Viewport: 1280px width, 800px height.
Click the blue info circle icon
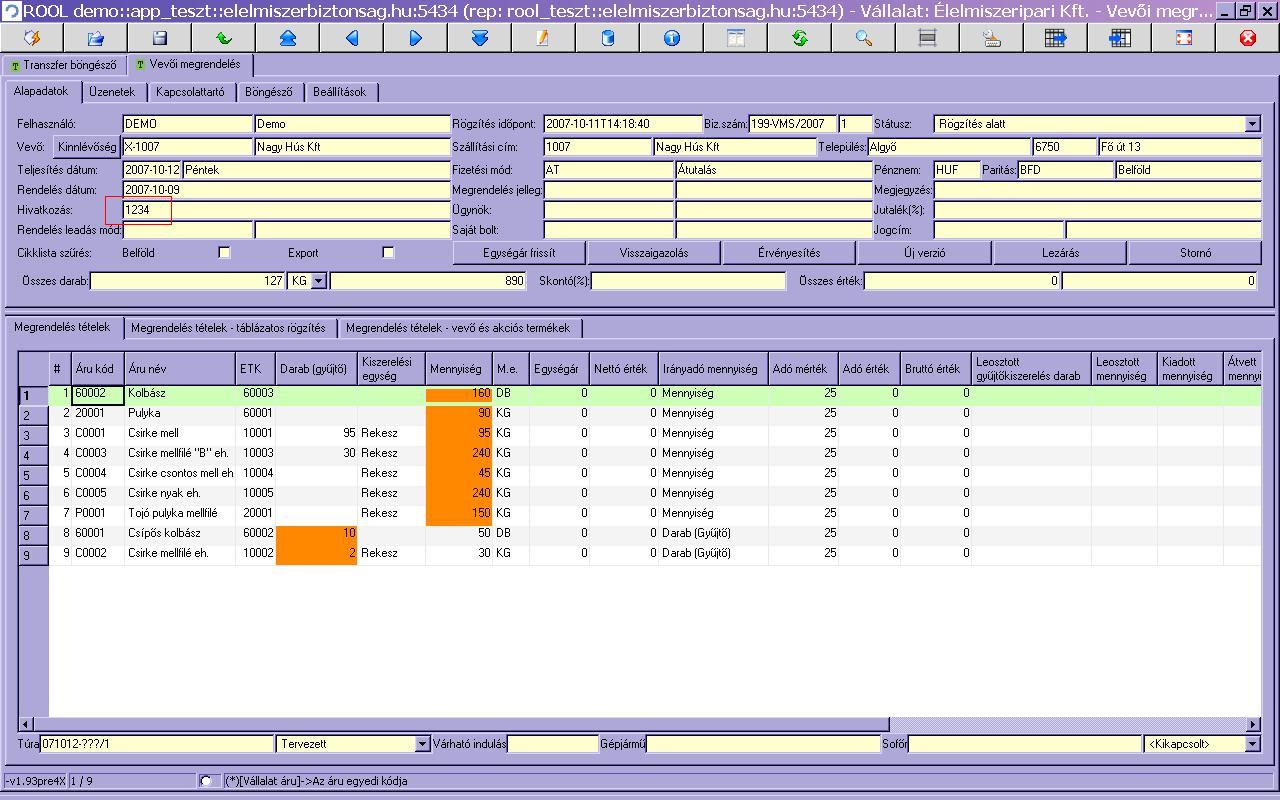672,38
